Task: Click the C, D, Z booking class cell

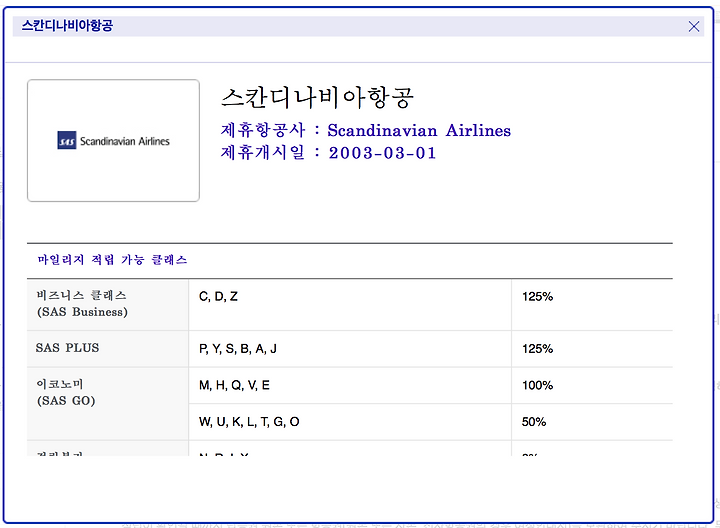Action: [350, 304]
